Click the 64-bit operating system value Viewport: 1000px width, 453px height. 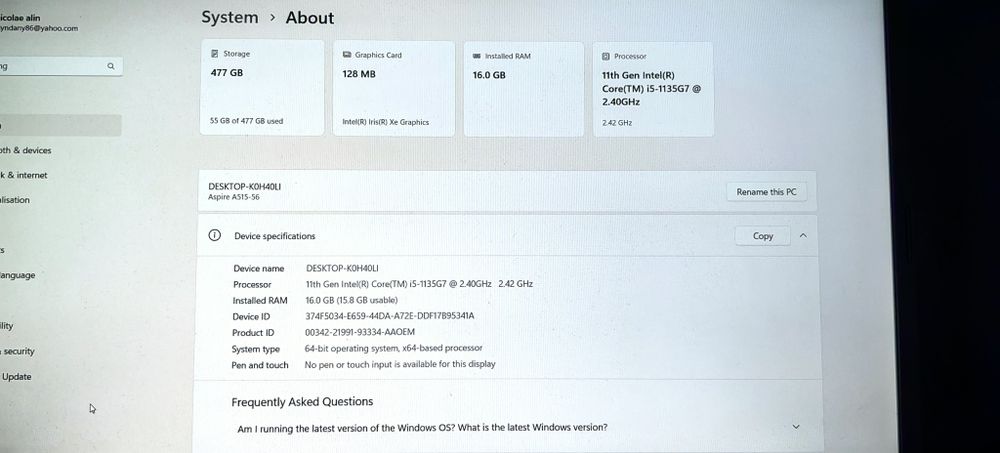point(393,348)
